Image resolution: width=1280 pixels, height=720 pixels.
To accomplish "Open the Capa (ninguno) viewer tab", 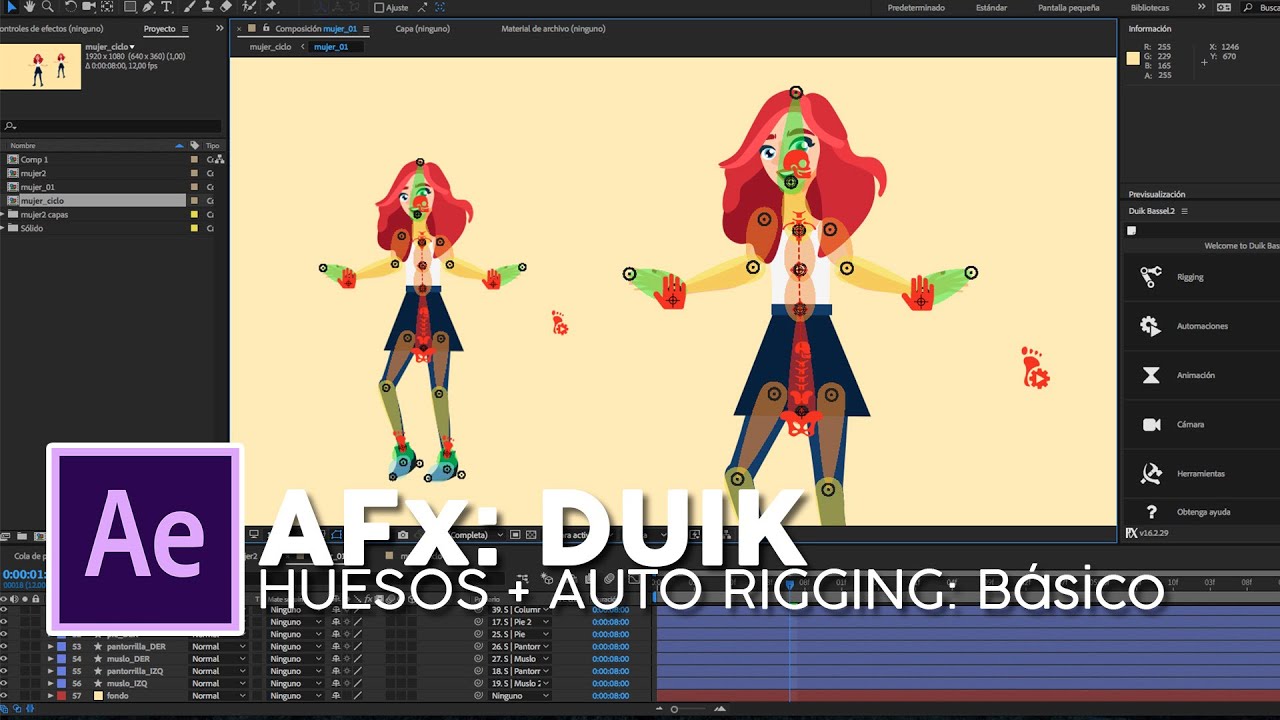I will (x=422, y=29).
